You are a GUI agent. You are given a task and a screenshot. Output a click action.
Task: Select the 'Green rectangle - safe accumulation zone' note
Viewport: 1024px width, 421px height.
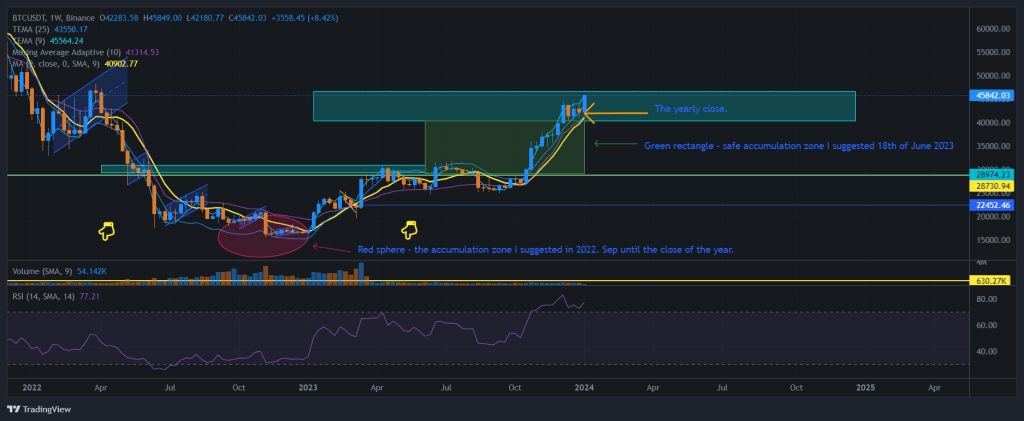(x=798, y=145)
